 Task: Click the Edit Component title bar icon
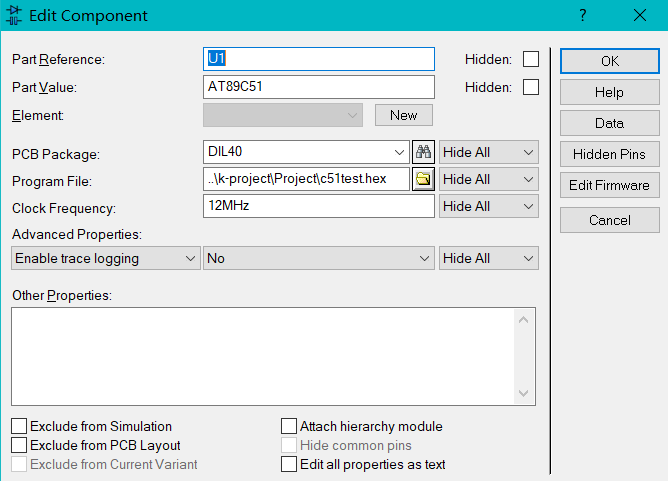[14, 15]
